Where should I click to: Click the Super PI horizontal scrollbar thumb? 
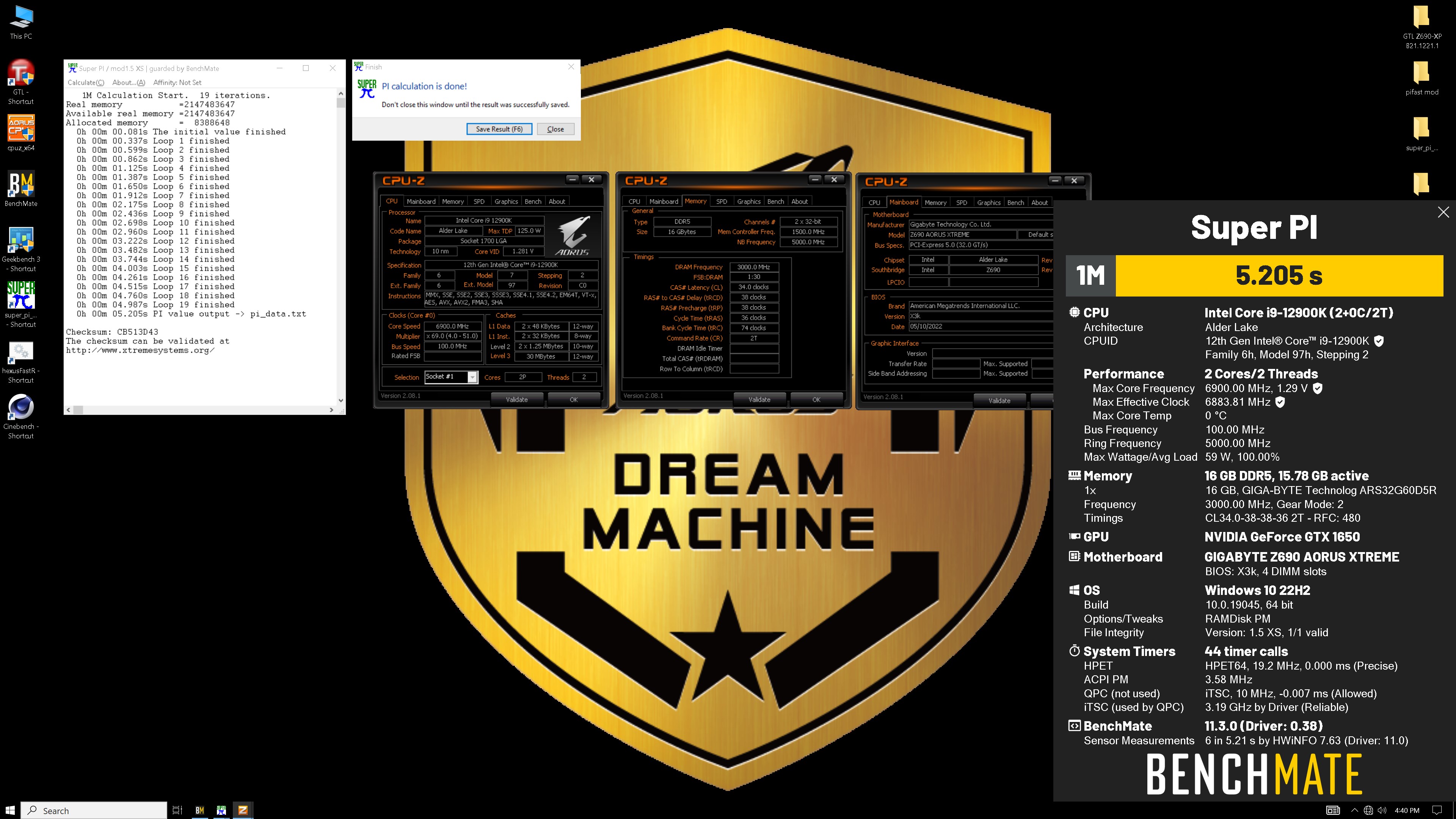[x=78, y=410]
